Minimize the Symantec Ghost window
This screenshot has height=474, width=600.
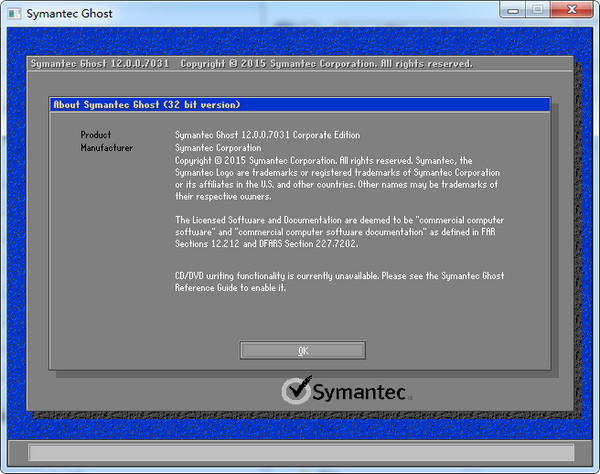[513, 10]
